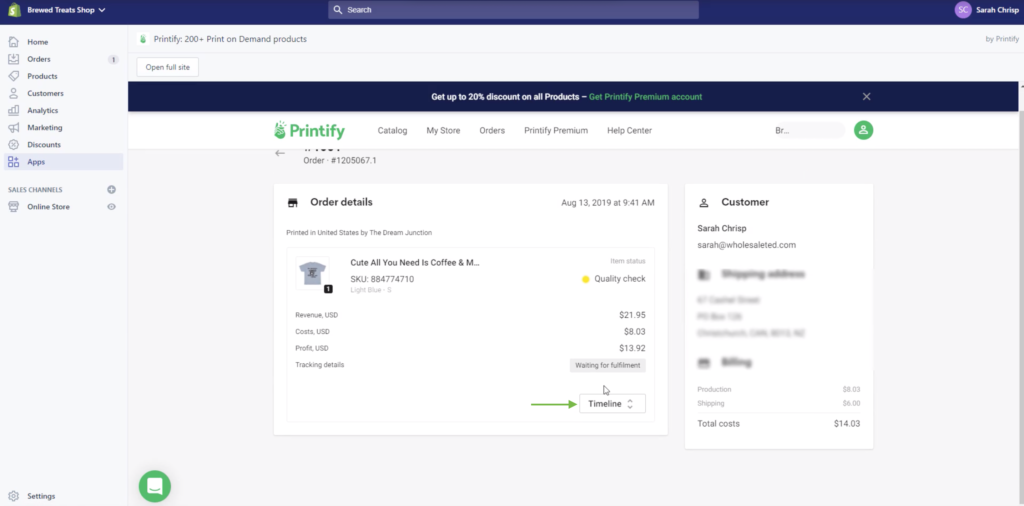The width and height of the screenshot is (1024, 506).
Task: Click the SKU: 884774710 text
Action: click(382, 279)
